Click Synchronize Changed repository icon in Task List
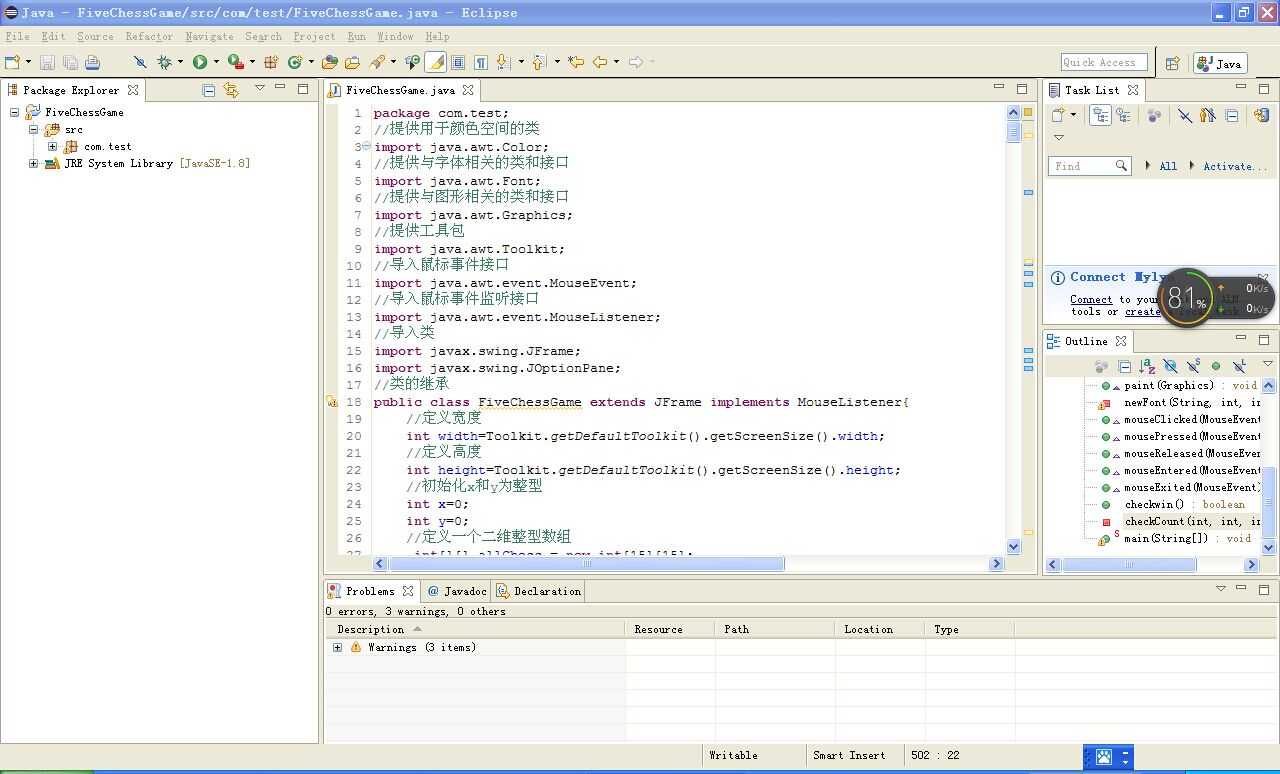The height and width of the screenshot is (774, 1280). tap(1261, 115)
